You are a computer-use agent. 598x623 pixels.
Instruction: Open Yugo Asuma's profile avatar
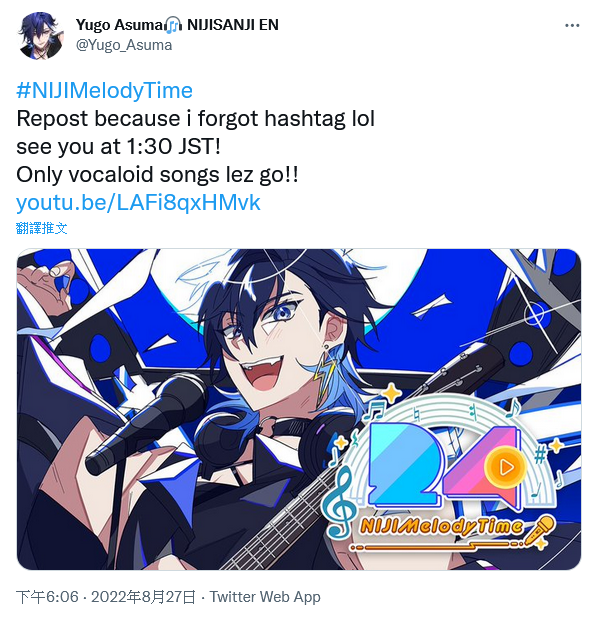(x=40, y=35)
